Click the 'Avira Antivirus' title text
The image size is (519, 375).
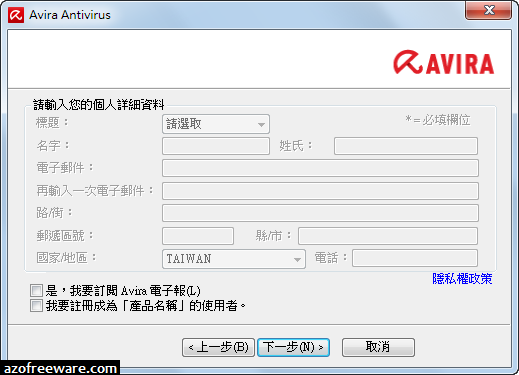click(70, 15)
